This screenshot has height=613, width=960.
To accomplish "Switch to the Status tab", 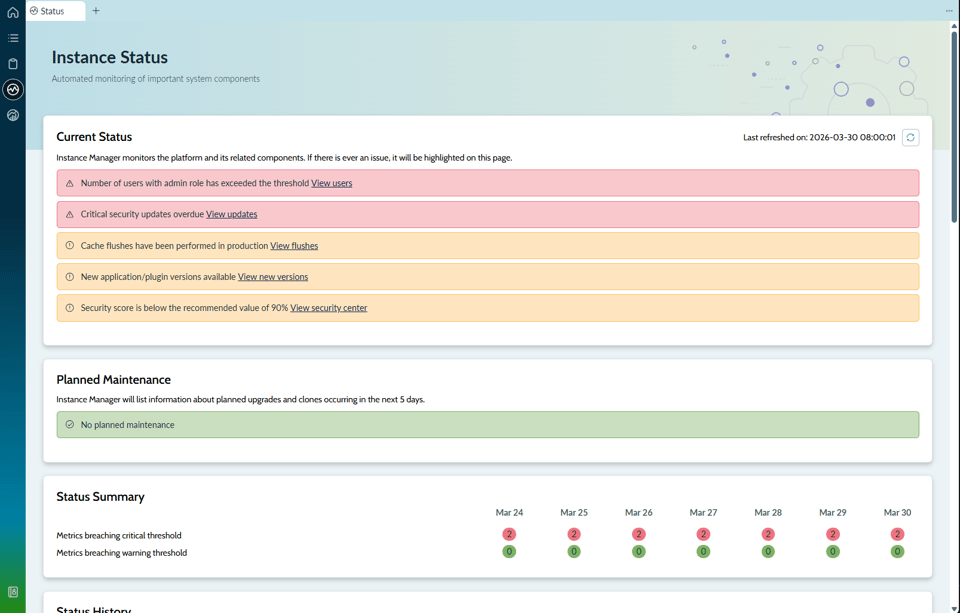I will 56,11.
